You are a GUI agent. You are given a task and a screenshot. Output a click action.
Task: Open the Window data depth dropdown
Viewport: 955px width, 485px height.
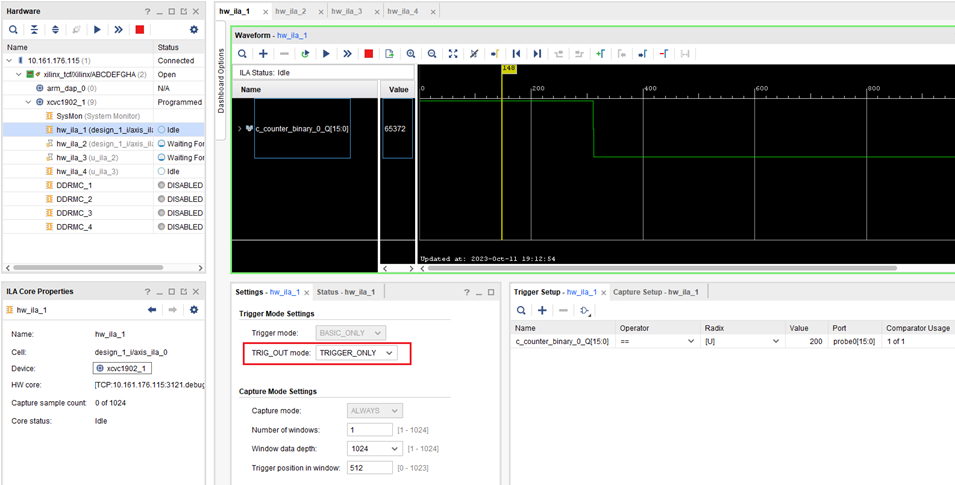tap(375, 449)
